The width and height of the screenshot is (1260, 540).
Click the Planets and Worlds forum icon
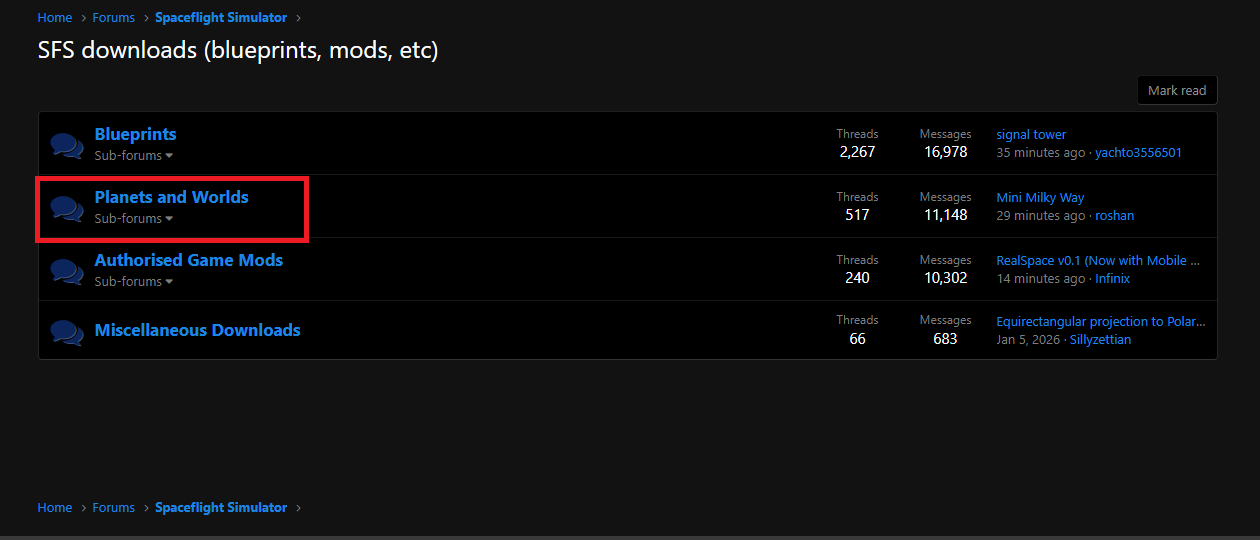[67, 209]
